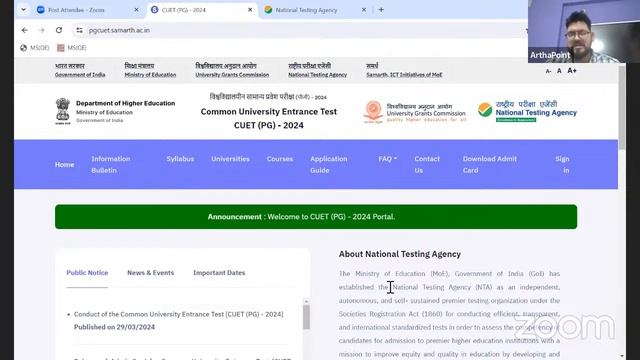This screenshot has height=360, width=640.
Task: Switch to Important Dates tab
Action: (219, 273)
